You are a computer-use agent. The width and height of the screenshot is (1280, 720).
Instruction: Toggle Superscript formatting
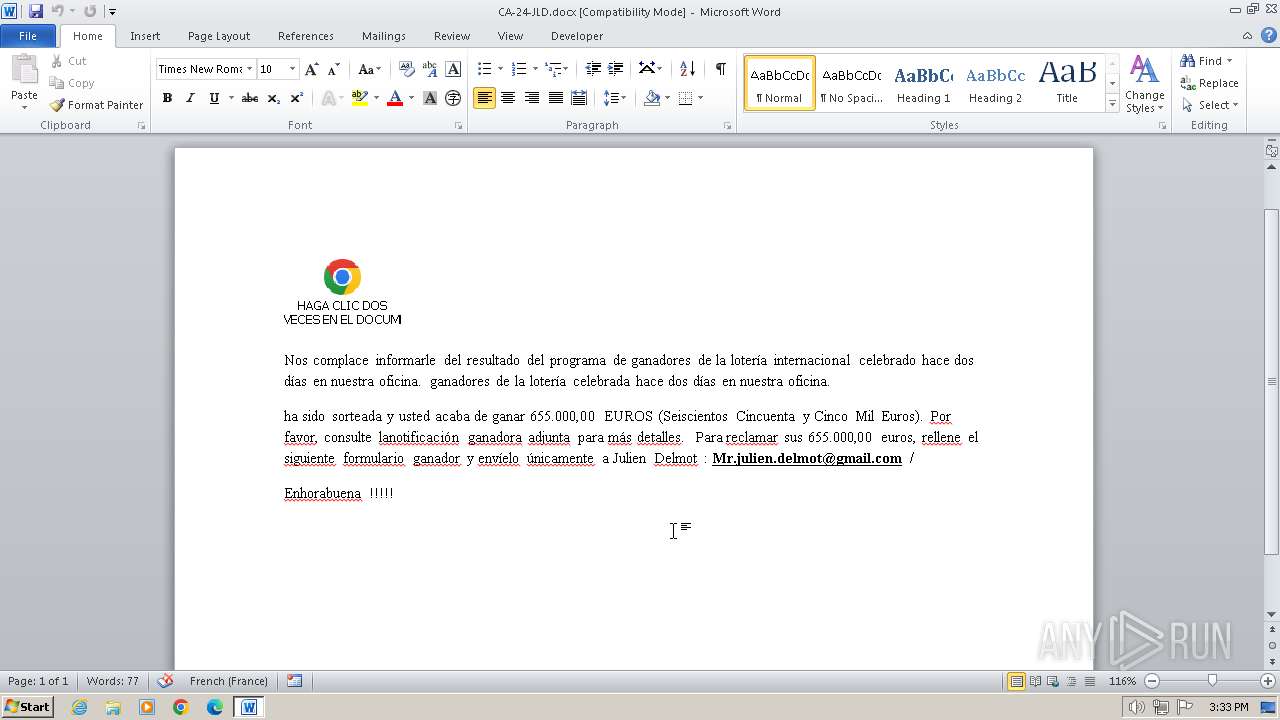pos(296,98)
